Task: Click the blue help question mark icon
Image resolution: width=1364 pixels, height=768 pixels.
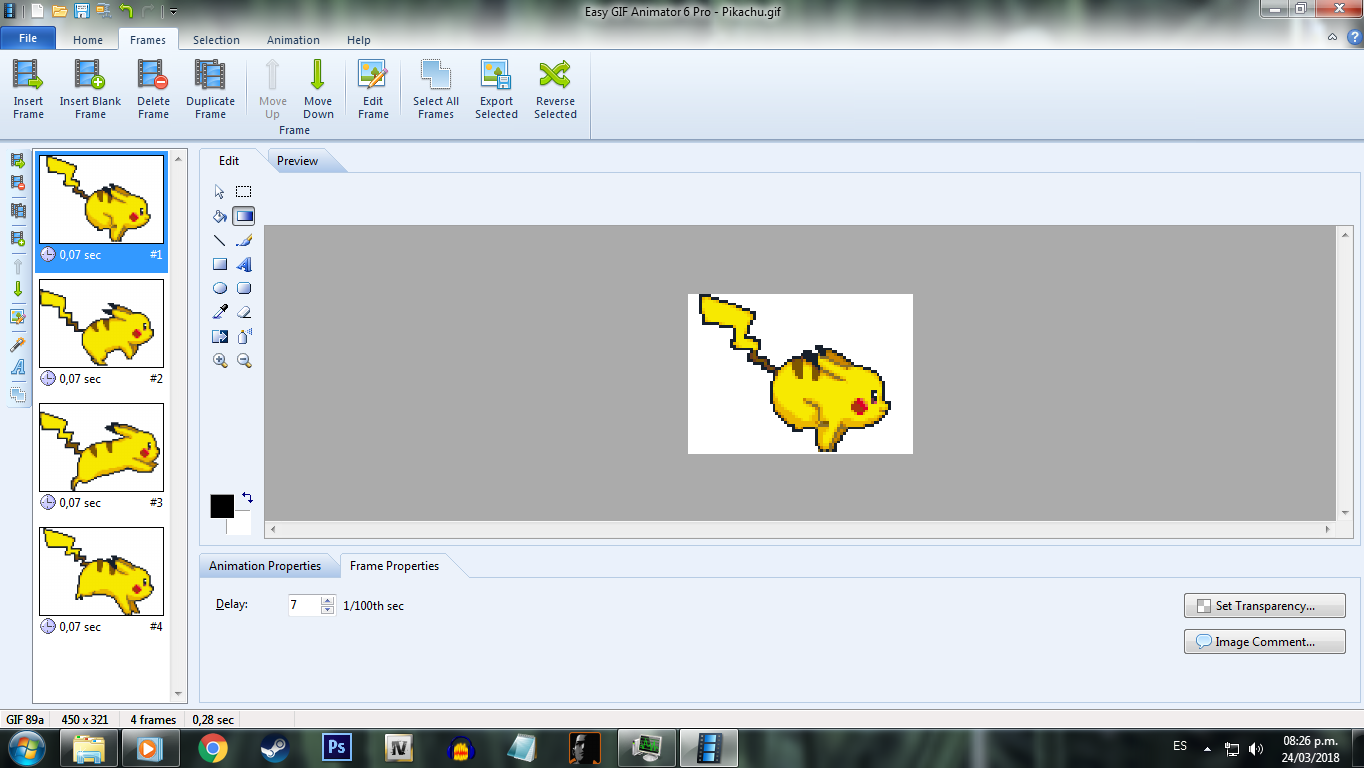Action: point(1354,38)
